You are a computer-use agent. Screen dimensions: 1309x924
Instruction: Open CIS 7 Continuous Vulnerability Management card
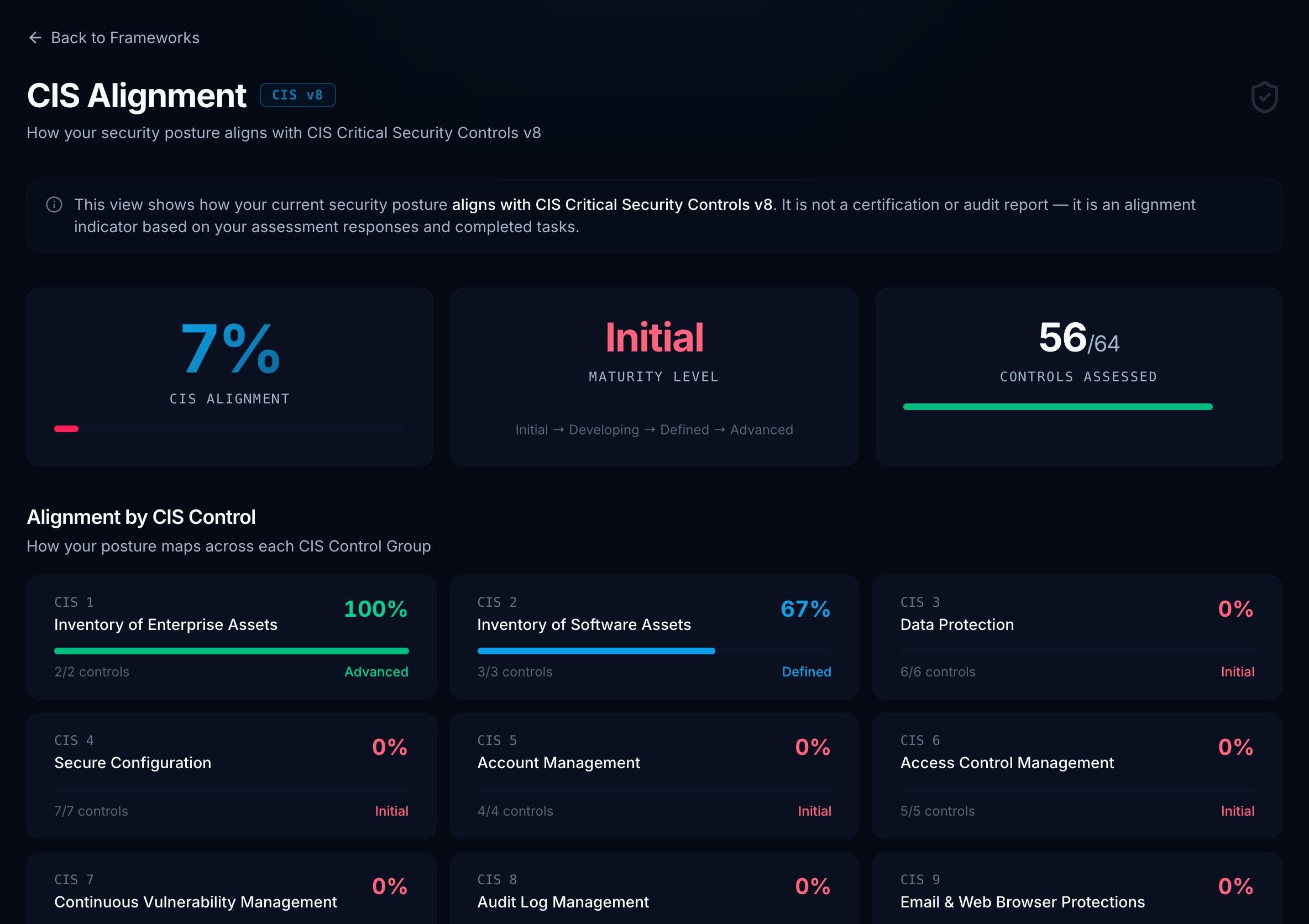point(232,889)
